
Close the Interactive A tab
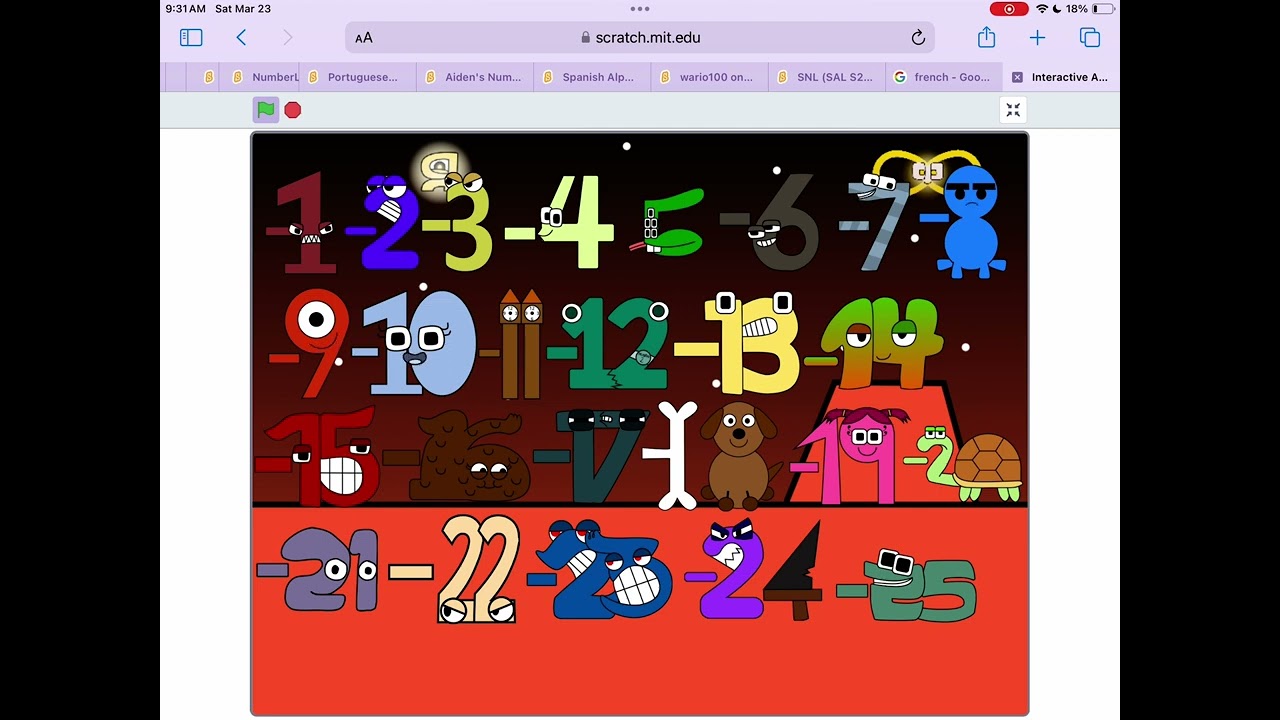click(x=1017, y=77)
